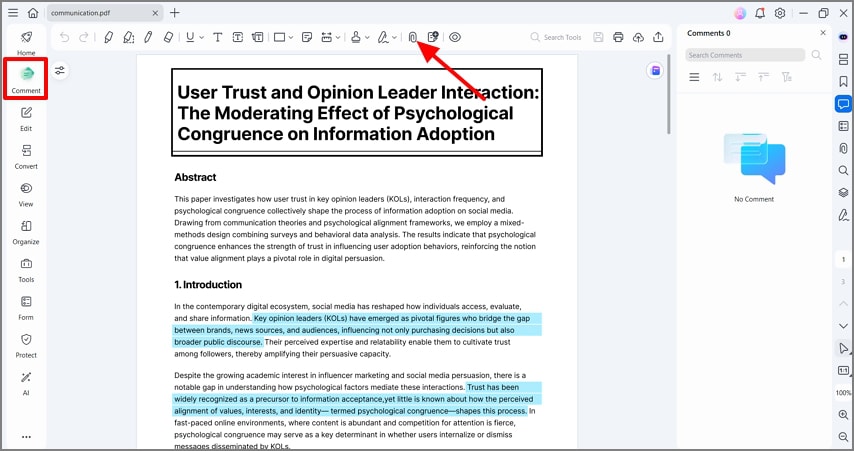Open the Home section in the sidebar
The width and height of the screenshot is (854, 451).
(x=26, y=42)
